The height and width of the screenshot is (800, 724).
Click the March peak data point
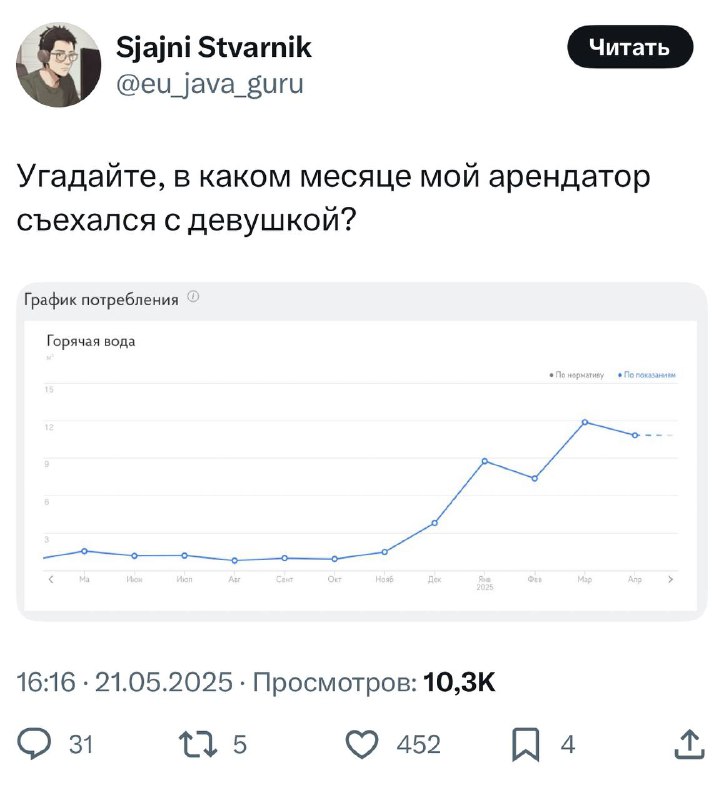(585, 422)
